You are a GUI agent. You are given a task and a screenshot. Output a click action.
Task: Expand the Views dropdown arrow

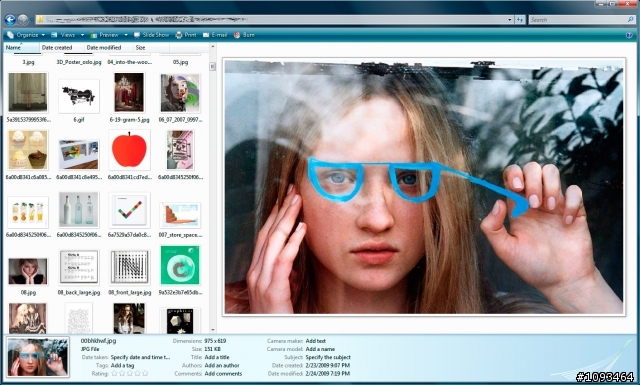click(82, 35)
